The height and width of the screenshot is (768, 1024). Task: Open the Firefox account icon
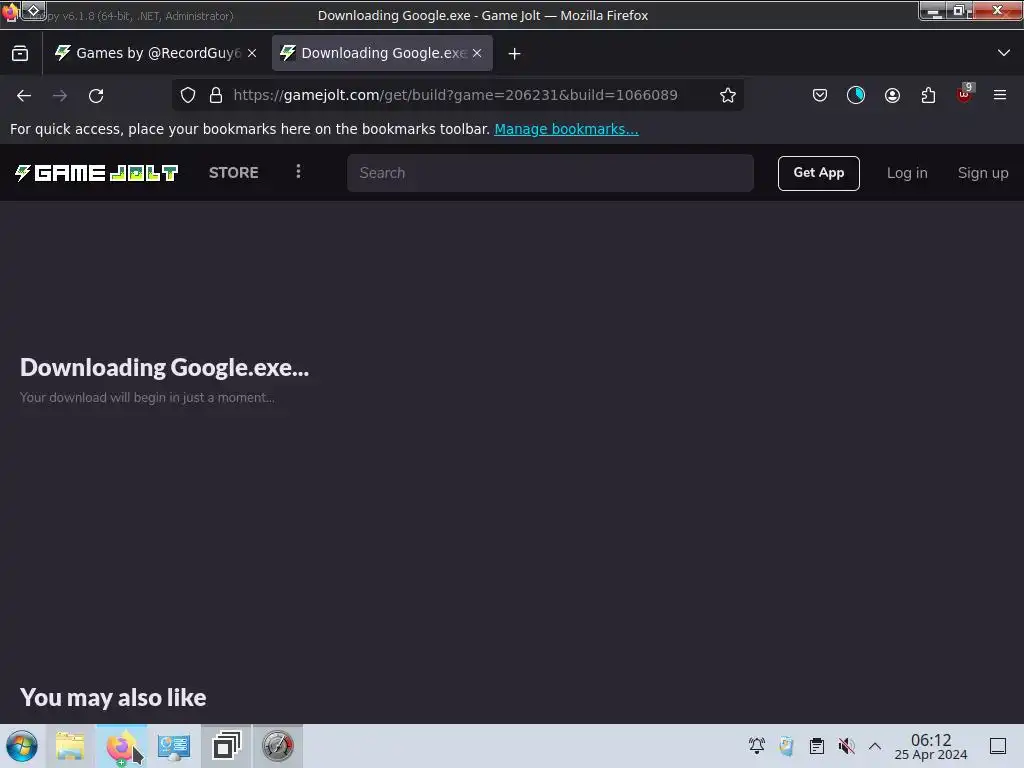tap(892, 95)
